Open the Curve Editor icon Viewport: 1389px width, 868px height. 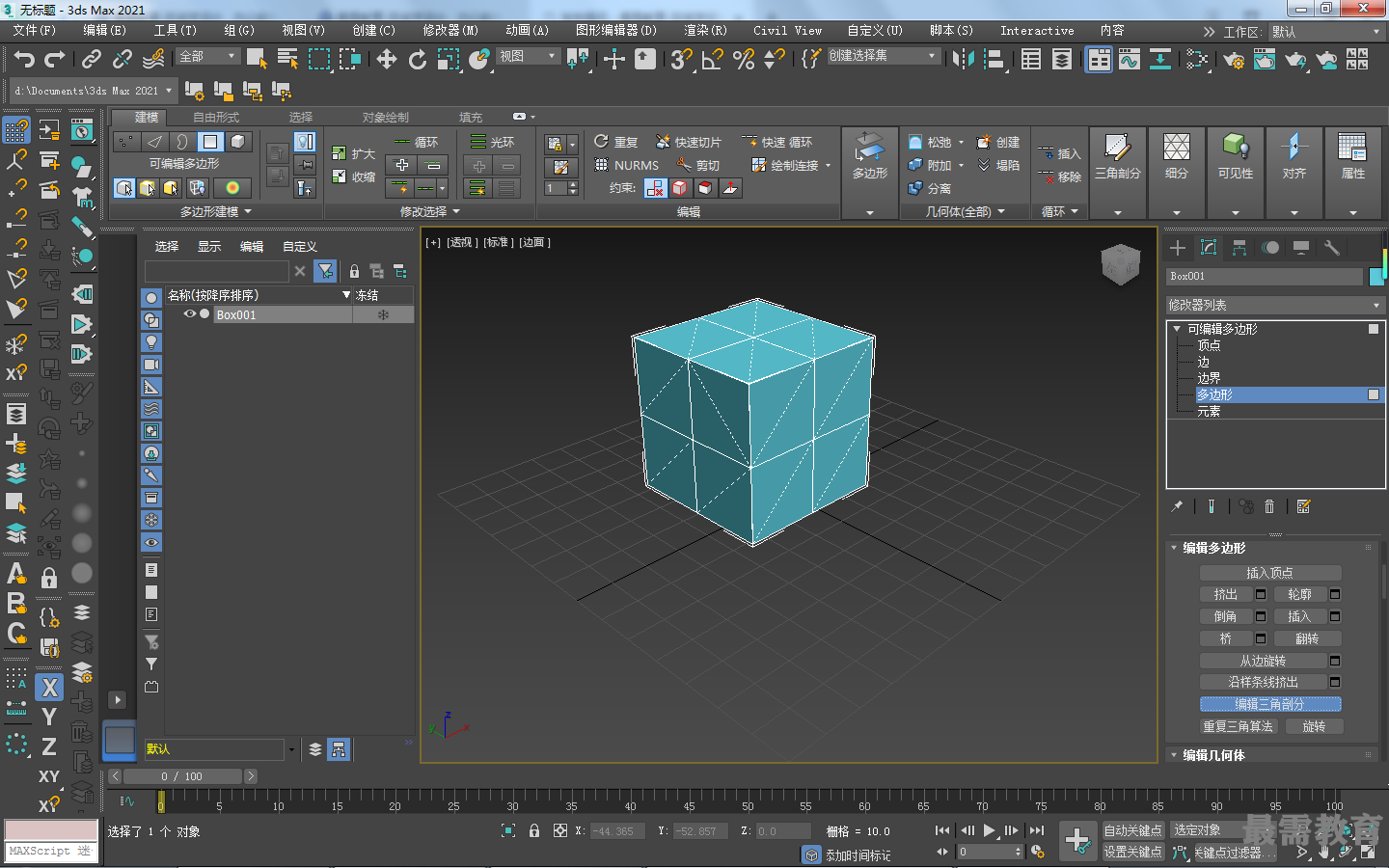click(1130, 60)
